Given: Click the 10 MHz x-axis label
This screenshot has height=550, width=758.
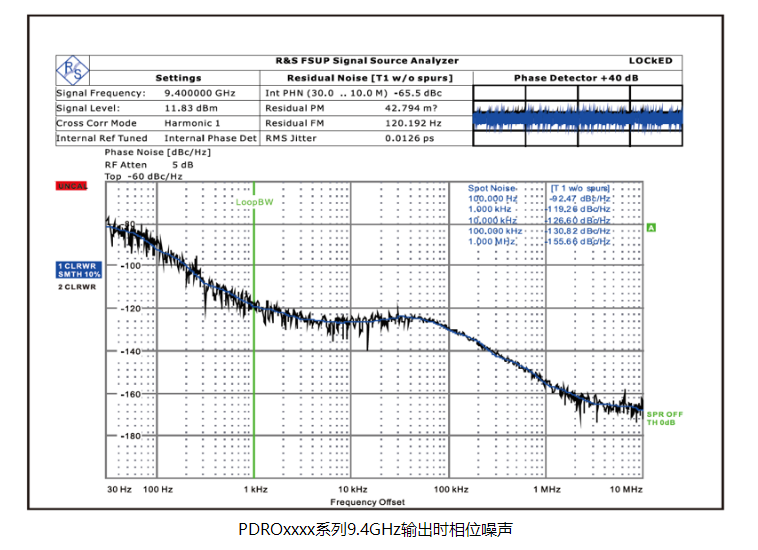Looking at the screenshot, I should click(626, 489).
